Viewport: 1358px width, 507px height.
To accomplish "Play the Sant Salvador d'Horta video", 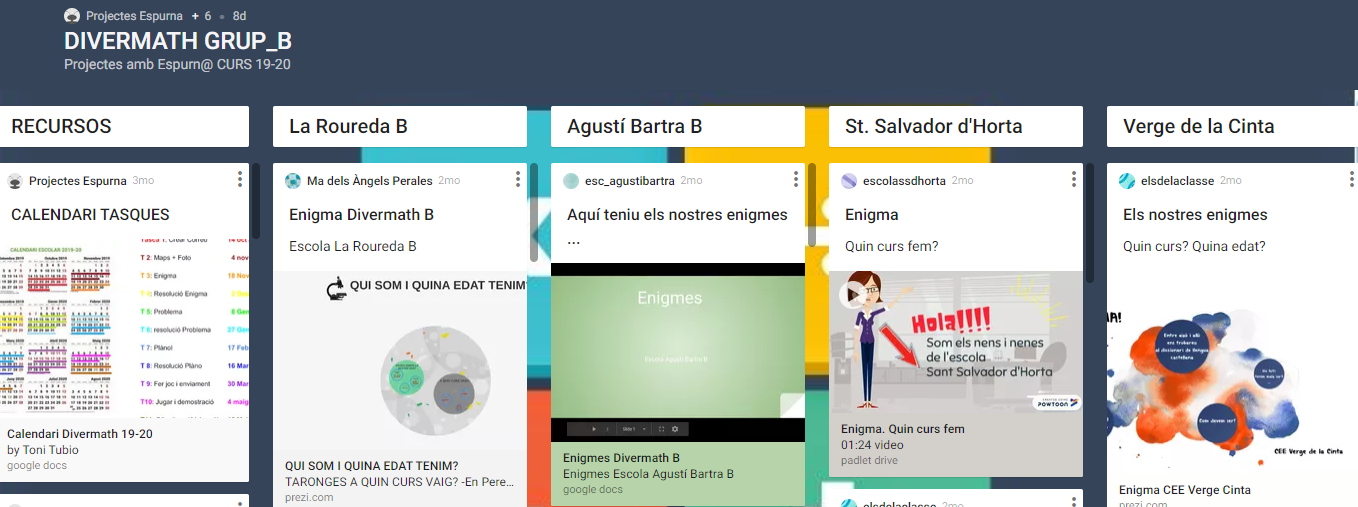I will [855, 294].
